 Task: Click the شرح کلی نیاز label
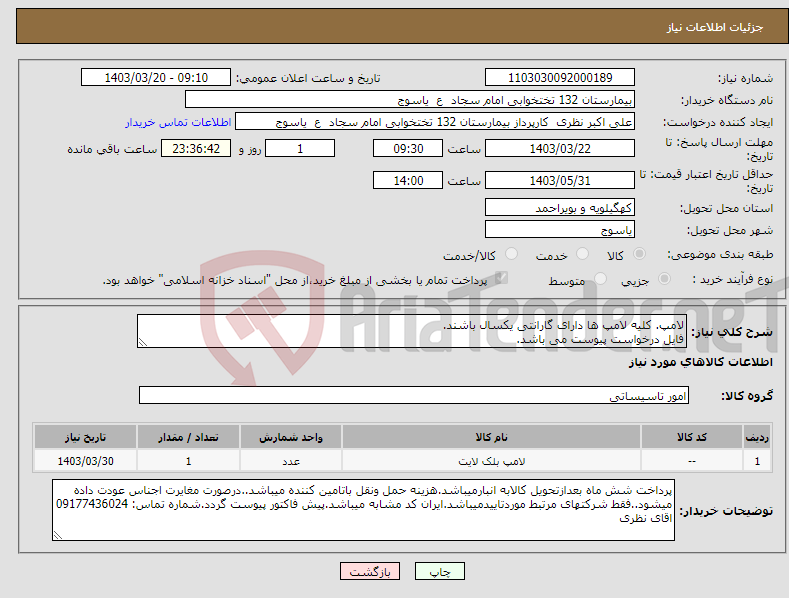click(732, 332)
